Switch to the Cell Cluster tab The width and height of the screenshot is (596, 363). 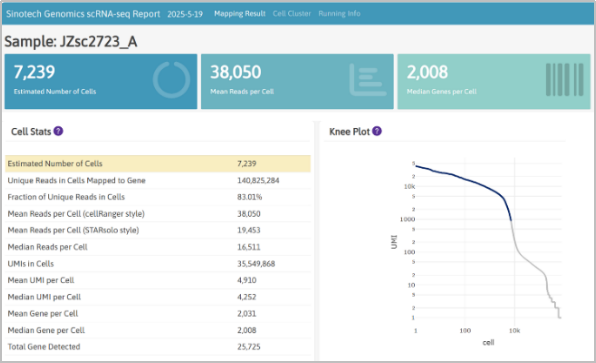(x=292, y=14)
